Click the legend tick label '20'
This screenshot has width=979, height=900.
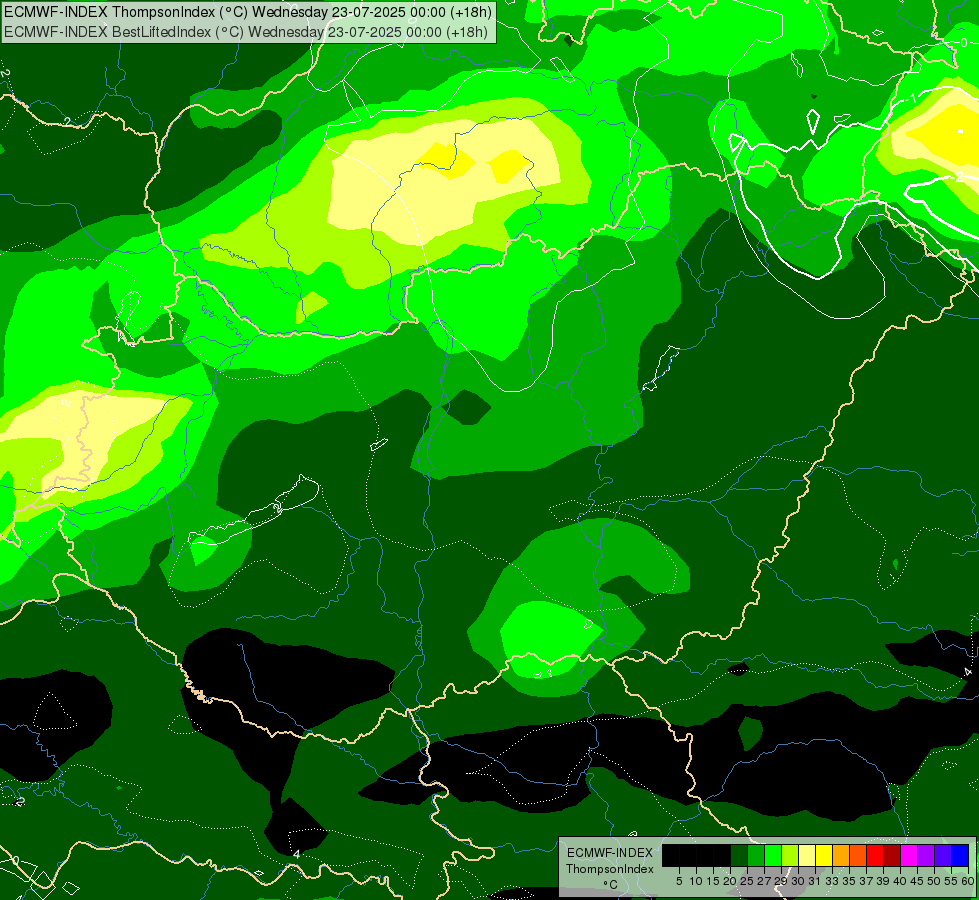pos(730,881)
